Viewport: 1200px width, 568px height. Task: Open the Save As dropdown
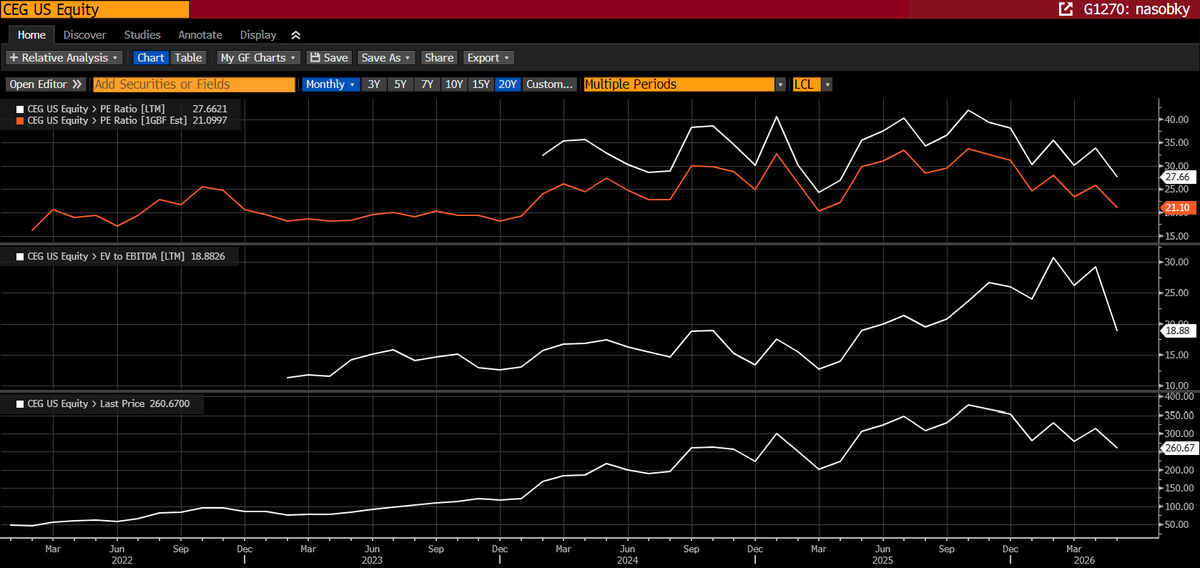[386, 58]
